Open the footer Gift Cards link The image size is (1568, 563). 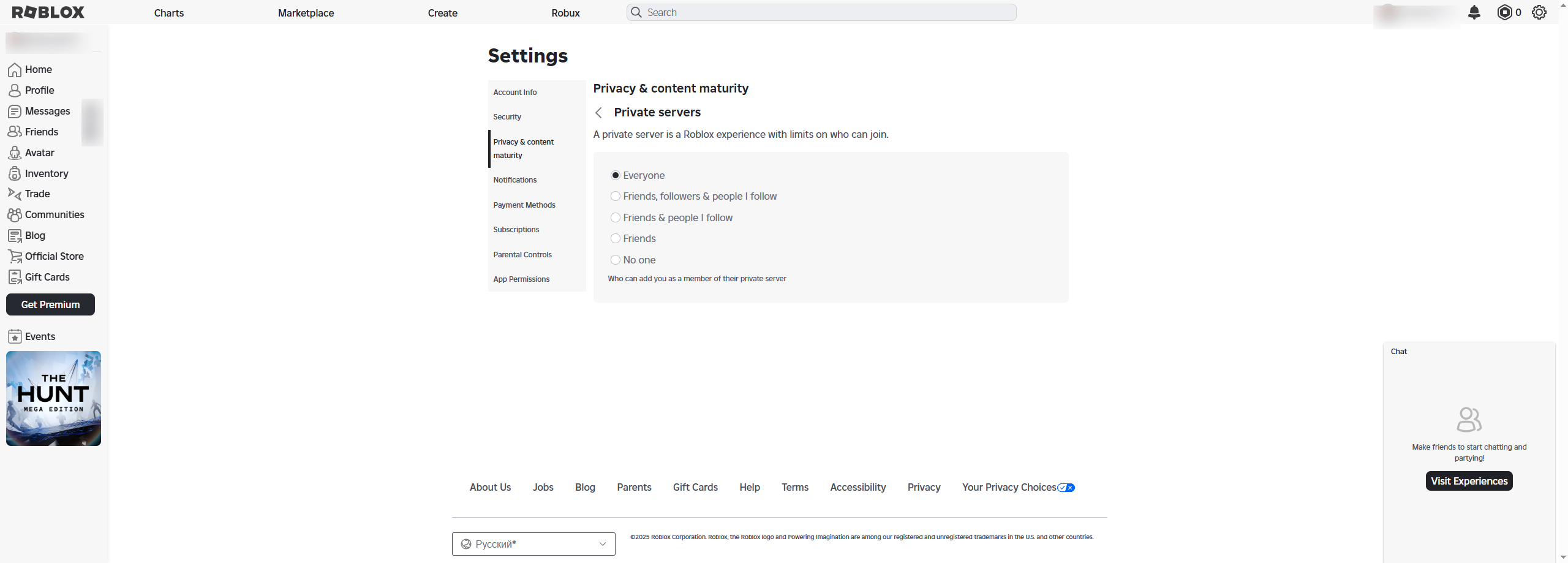click(695, 488)
